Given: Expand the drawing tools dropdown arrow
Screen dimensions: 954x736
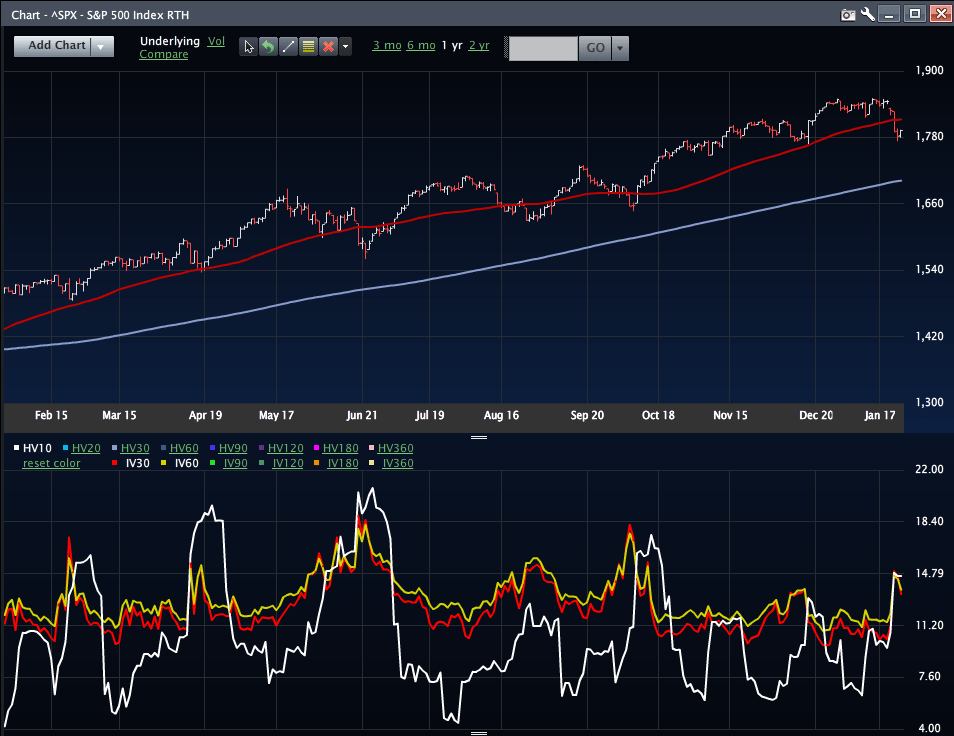Looking at the screenshot, I should [x=345, y=46].
